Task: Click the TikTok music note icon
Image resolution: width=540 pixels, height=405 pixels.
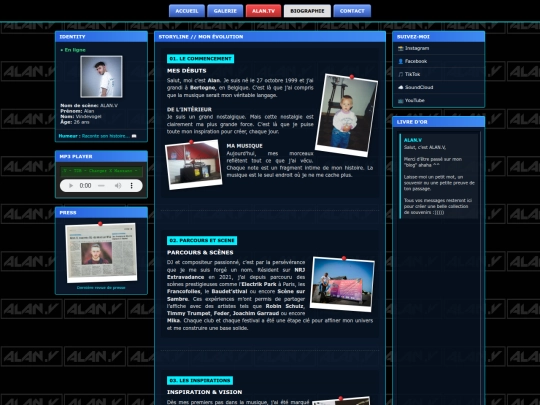Action: coord(401,74)
